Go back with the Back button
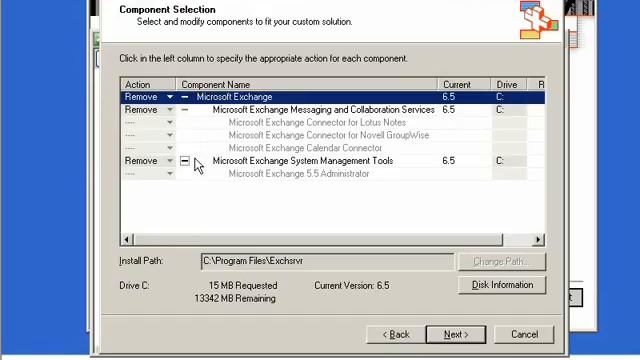 (x=396, y=335)
